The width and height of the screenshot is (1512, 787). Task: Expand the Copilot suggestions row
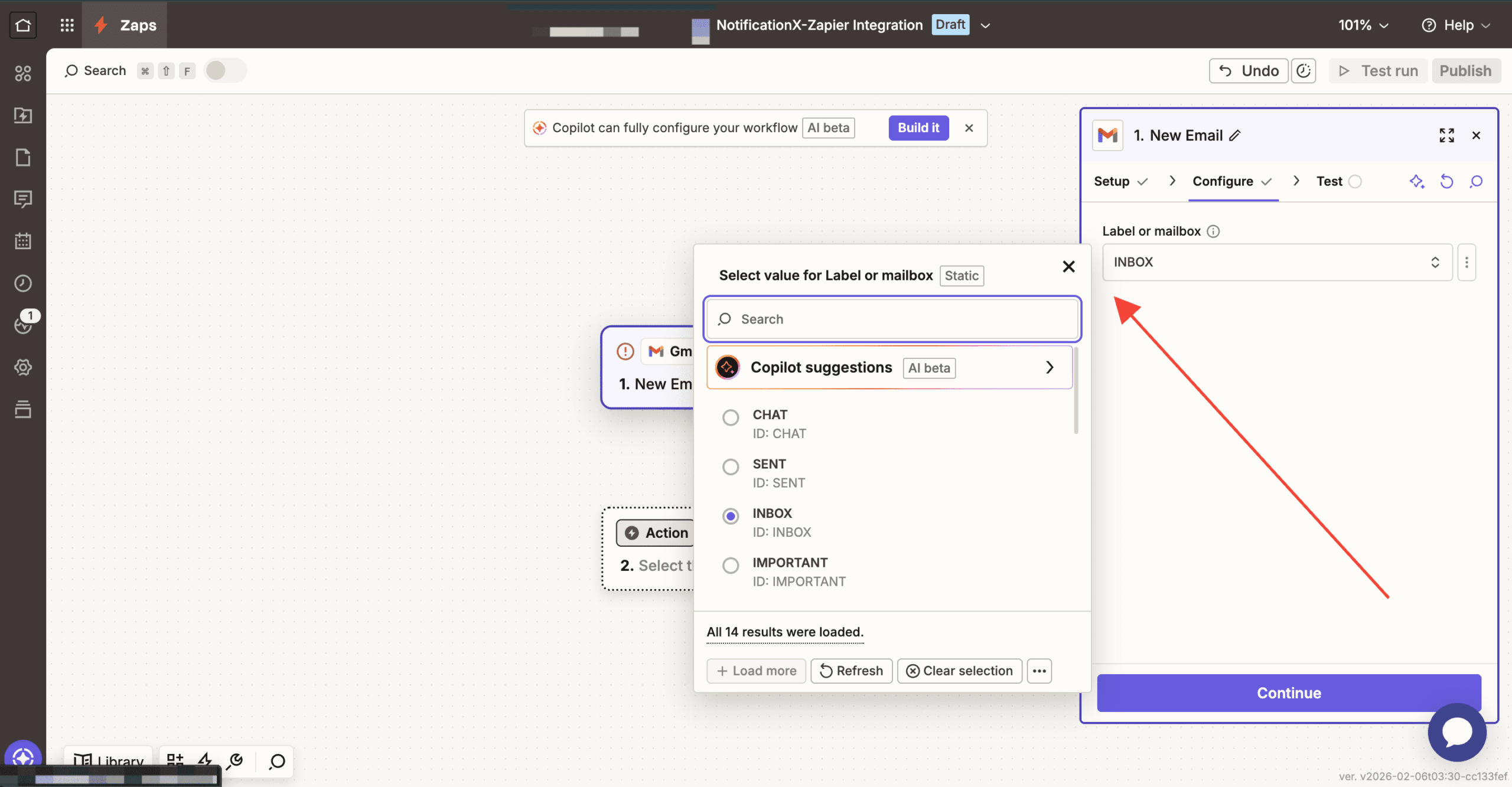click(x=889, y=367)
